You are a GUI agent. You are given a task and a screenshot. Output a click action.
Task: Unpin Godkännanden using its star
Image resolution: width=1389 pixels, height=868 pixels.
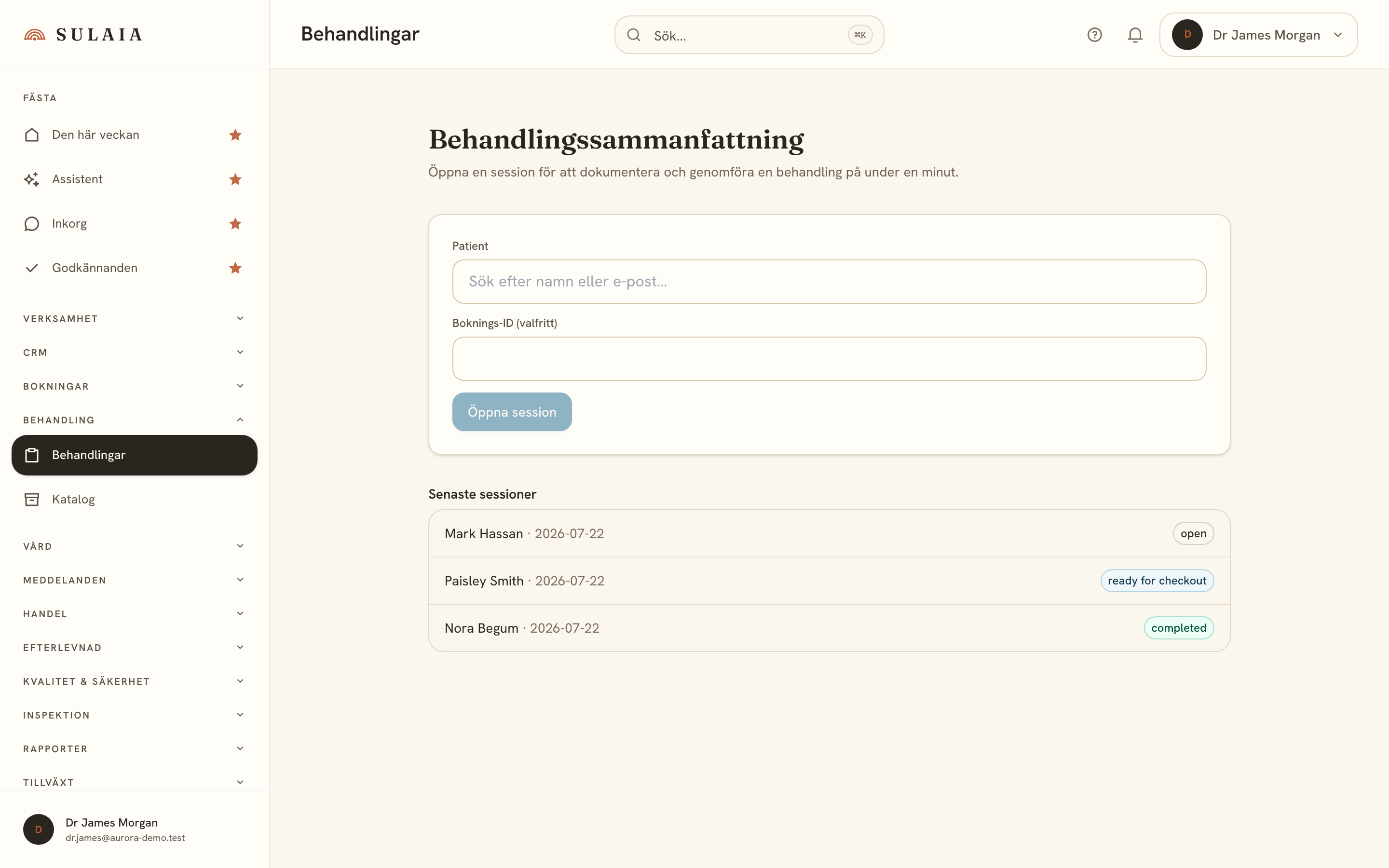(235, 268)
